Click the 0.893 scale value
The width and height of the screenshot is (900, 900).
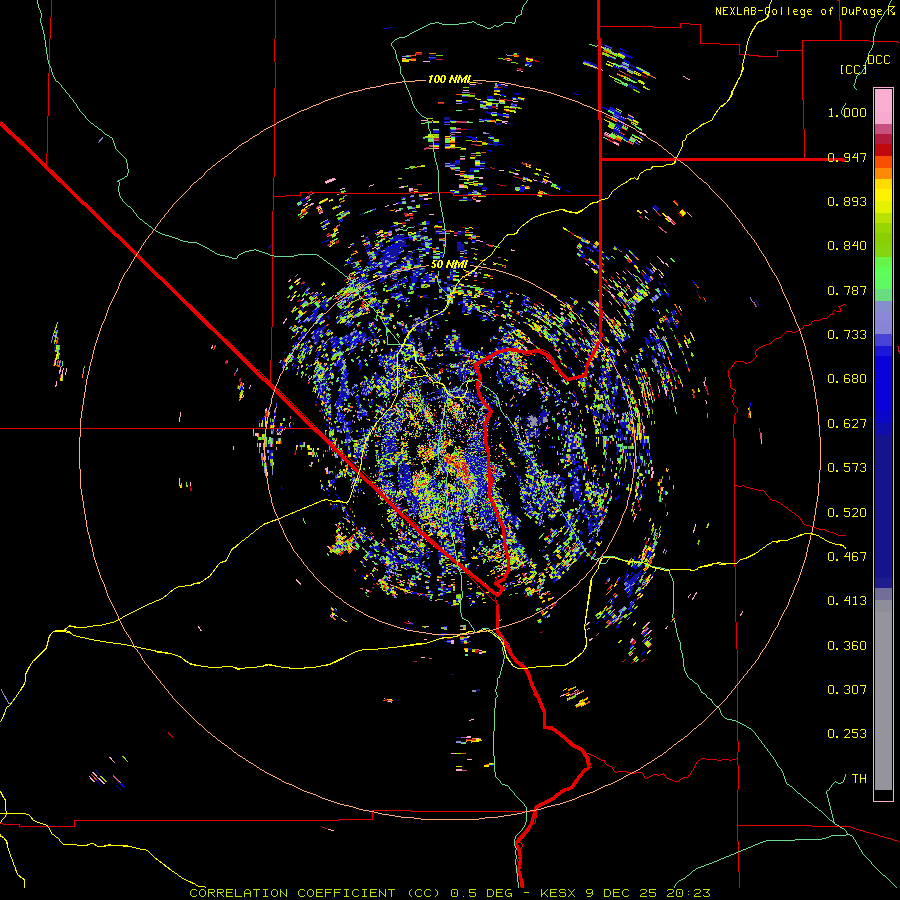click(847, 201)
